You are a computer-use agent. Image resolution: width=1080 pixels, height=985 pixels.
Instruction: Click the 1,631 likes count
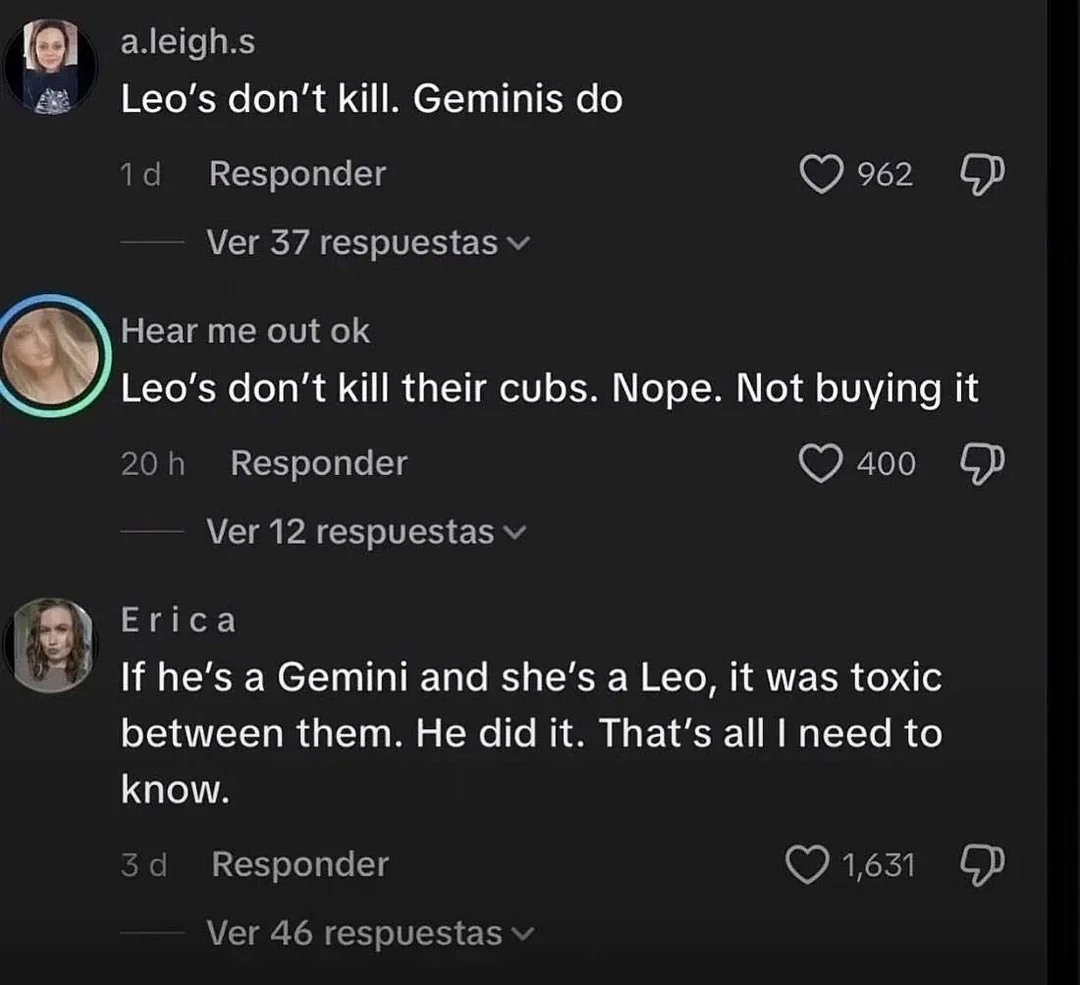pyautogui.click(x=879, y=865)
